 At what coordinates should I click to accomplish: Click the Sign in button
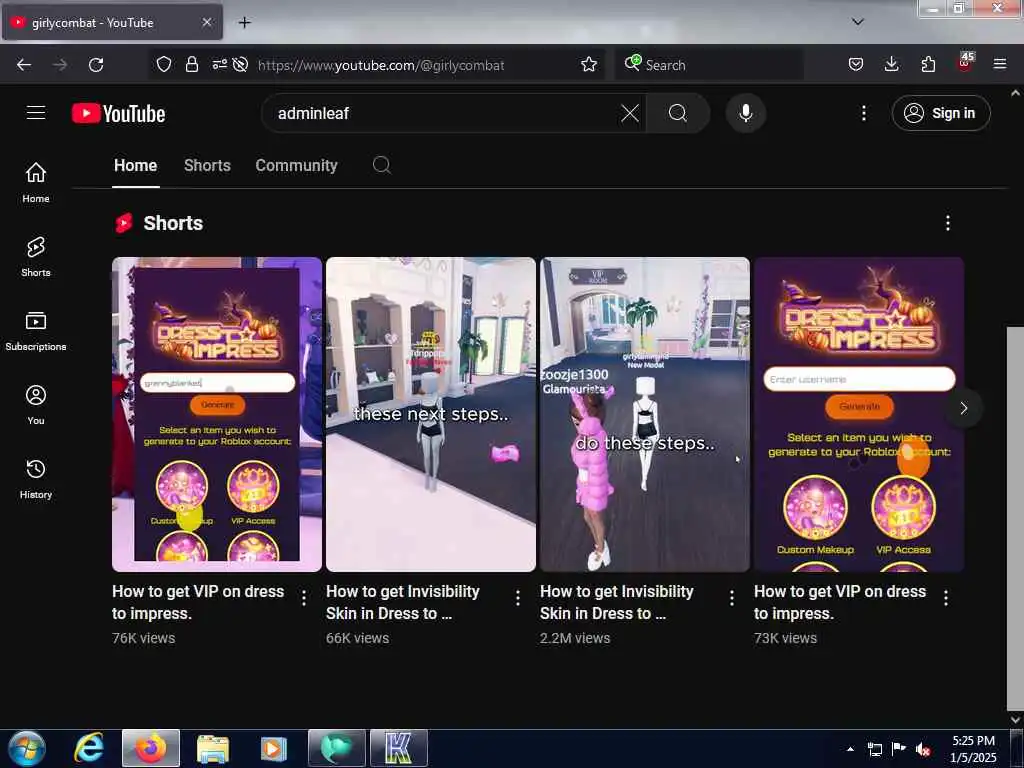pyautogui.click(x=940, y=113)
